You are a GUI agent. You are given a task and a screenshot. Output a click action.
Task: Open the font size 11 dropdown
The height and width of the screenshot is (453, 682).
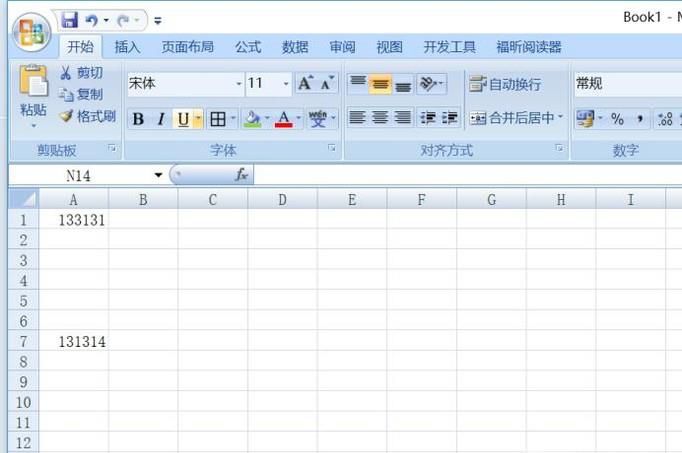pos(286,83)
